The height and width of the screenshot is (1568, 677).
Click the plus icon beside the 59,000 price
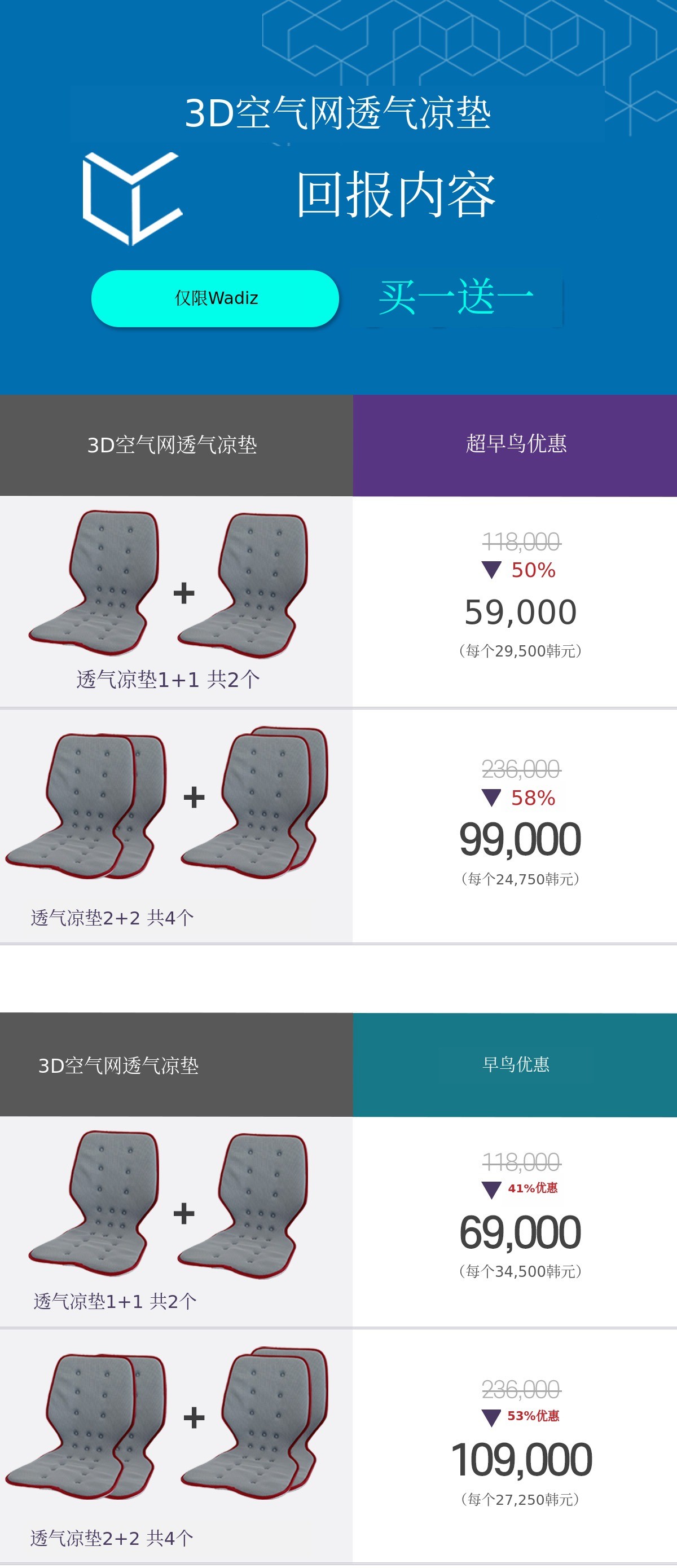184,593
